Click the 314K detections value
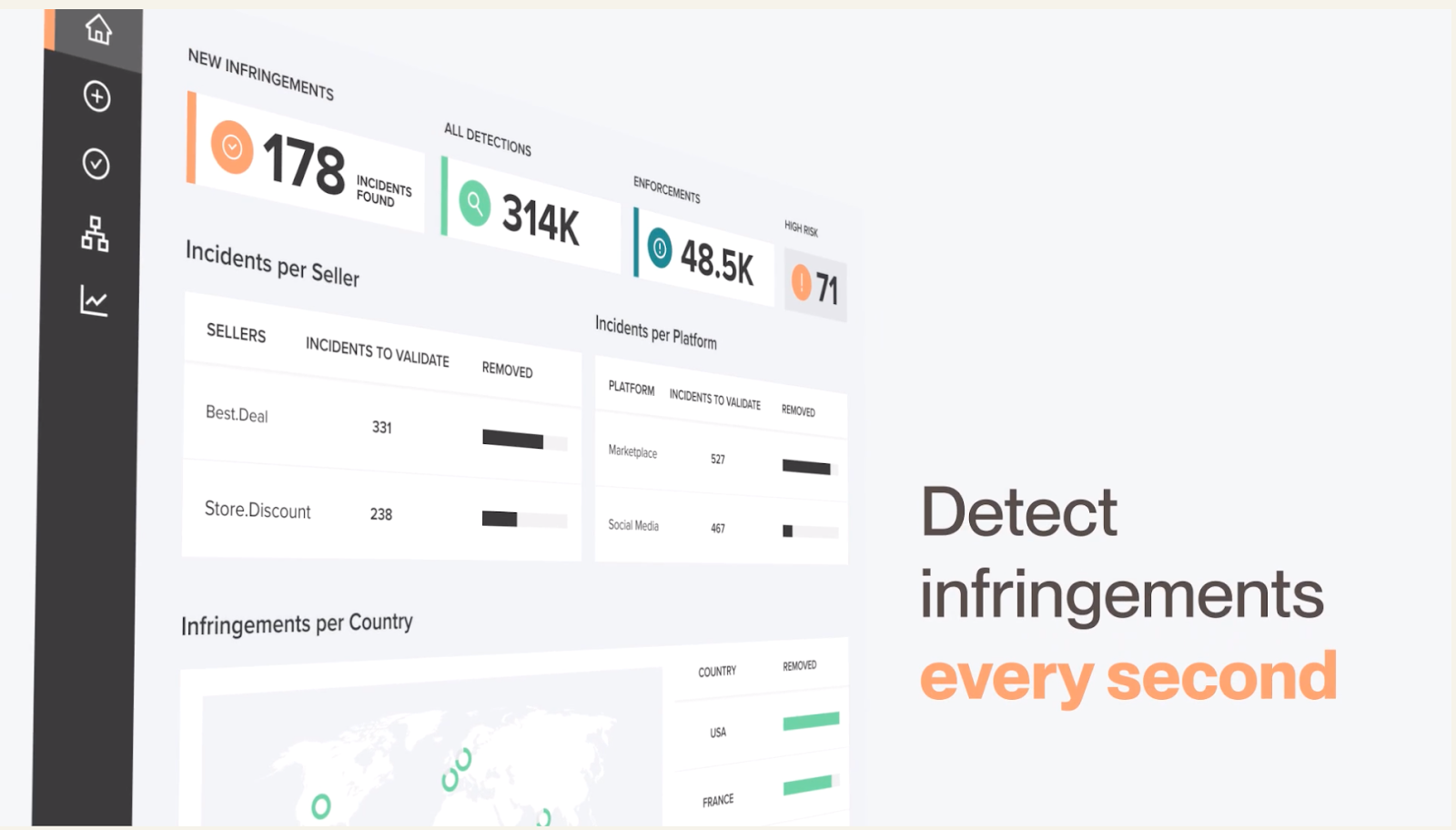This screenshot has height=830, width=1456. pos(541,219)
